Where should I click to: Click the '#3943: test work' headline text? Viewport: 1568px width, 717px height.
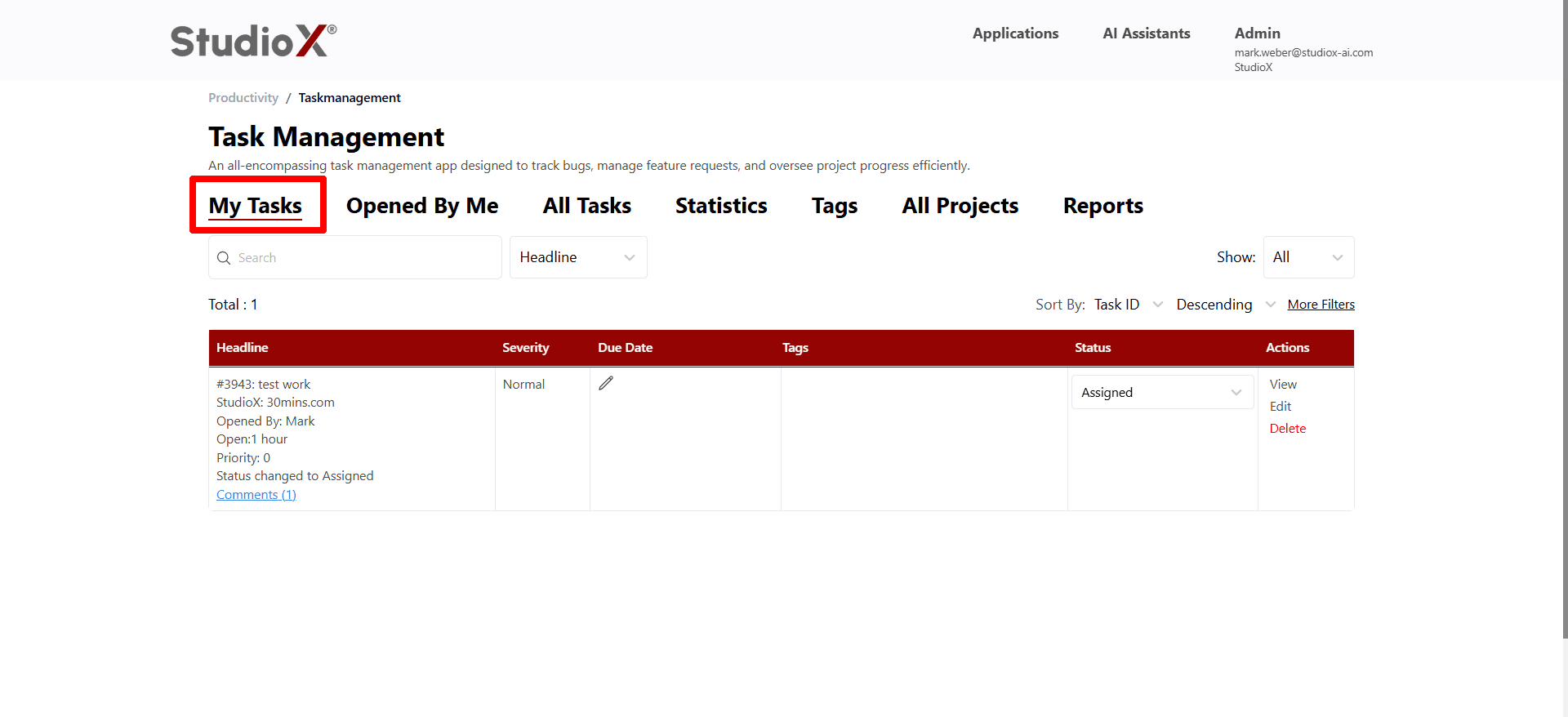263,385
